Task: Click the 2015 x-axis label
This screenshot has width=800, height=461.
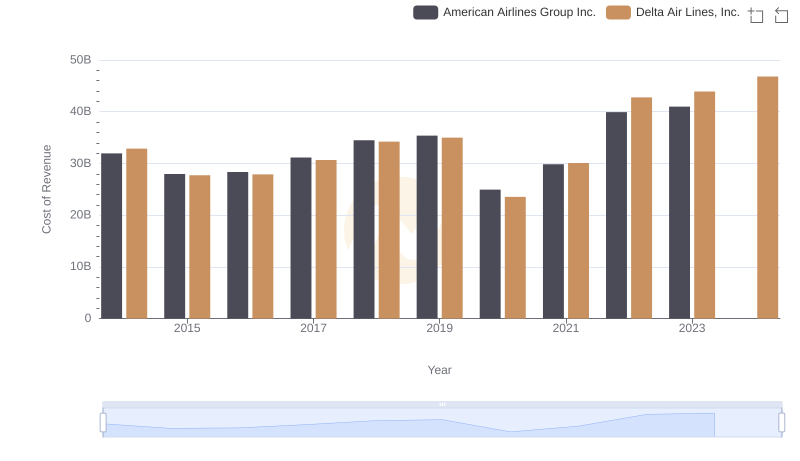Action: coord(187,328)
